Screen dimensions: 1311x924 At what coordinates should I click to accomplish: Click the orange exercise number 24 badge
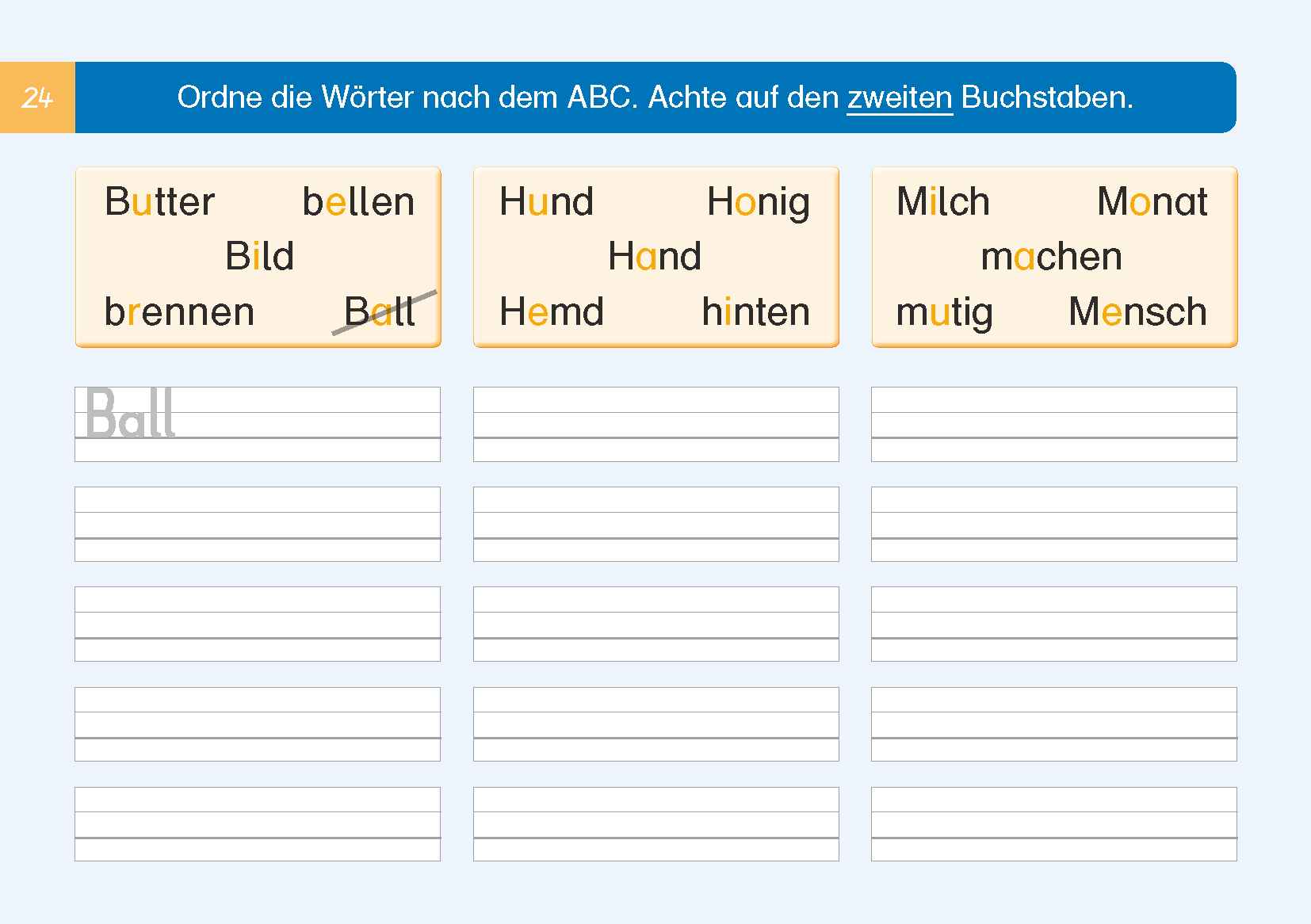coord(37,97)
